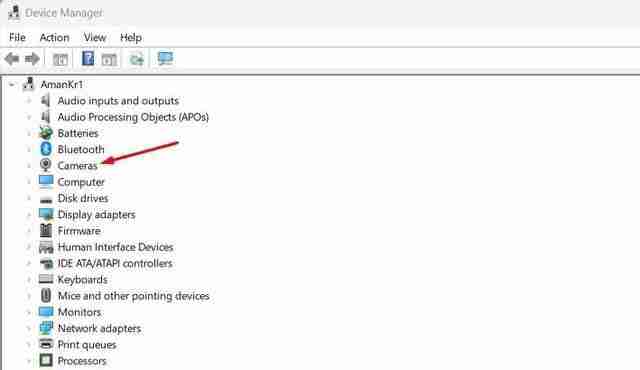Screen dimensions: 640x370
Task: Select Disk drives in the device tree
Action: point(83,198)
